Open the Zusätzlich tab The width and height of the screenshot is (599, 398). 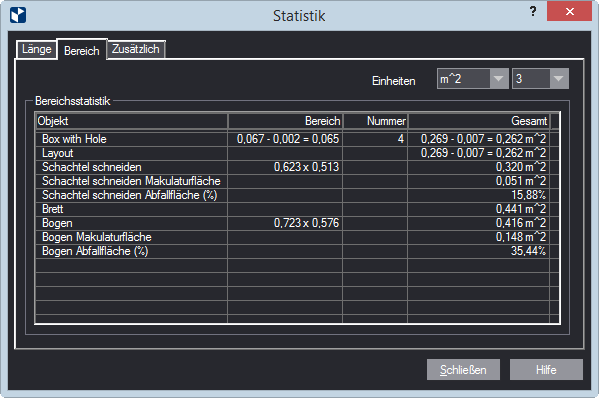136,49
